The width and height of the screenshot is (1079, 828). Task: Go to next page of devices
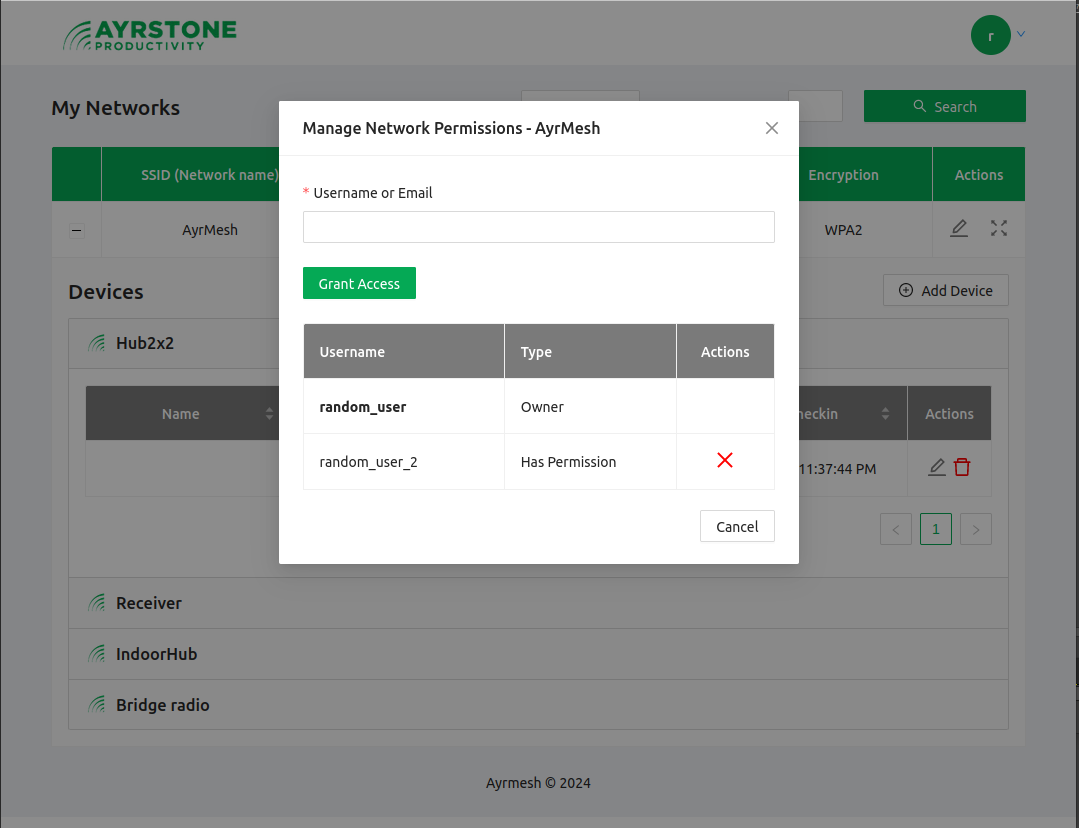coord(975,529)
